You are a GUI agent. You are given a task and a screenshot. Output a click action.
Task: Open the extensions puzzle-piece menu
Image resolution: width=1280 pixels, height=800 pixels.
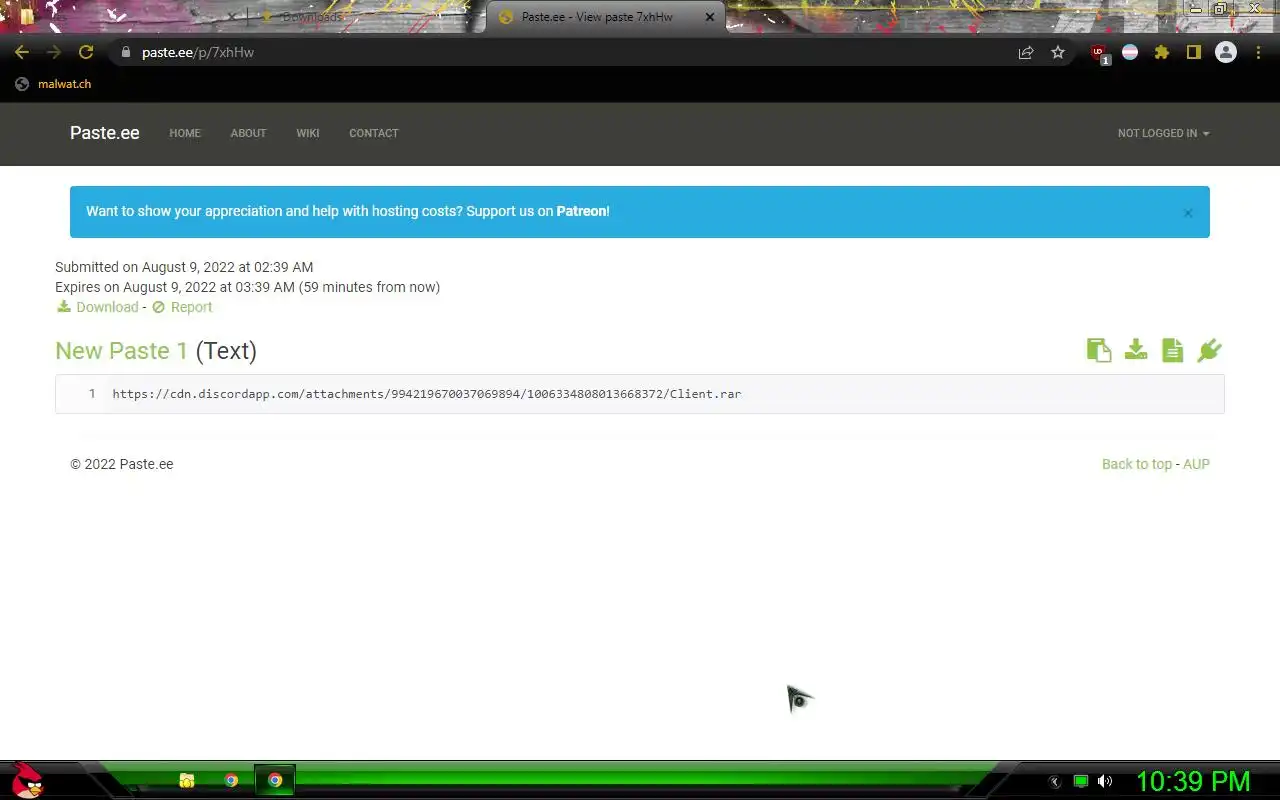pos(1162,52)
